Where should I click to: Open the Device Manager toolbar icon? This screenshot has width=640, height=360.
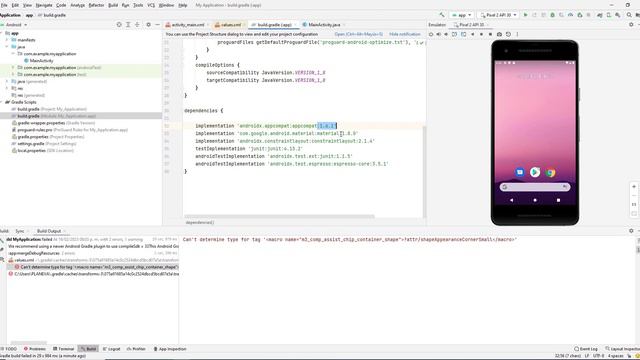(x=609, y=15)
